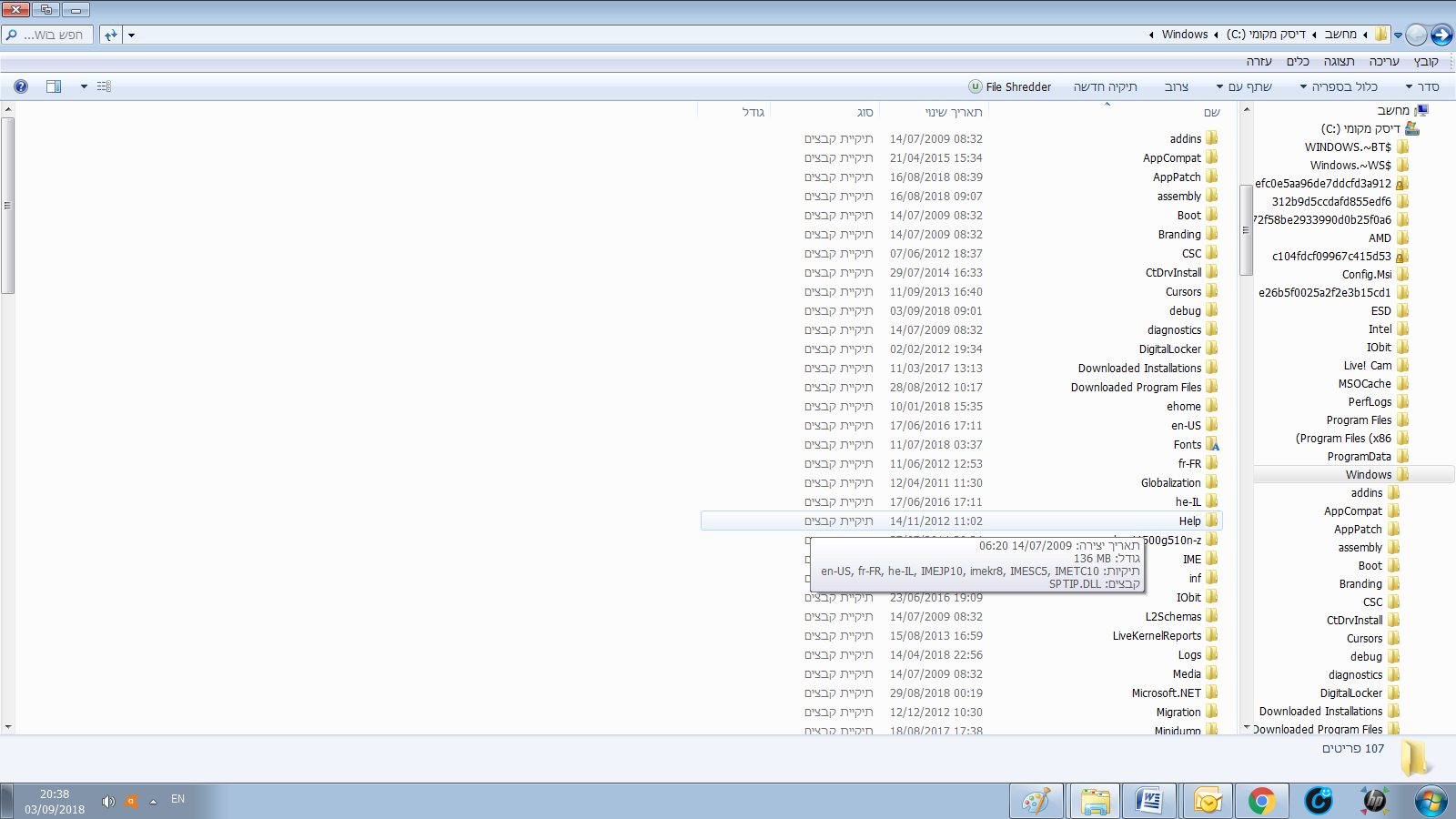The height and width of the screenshot is (819, 1456).
Task: Click the New Folder (תיקיה חדשה) button
Action: coord(1105,86)
